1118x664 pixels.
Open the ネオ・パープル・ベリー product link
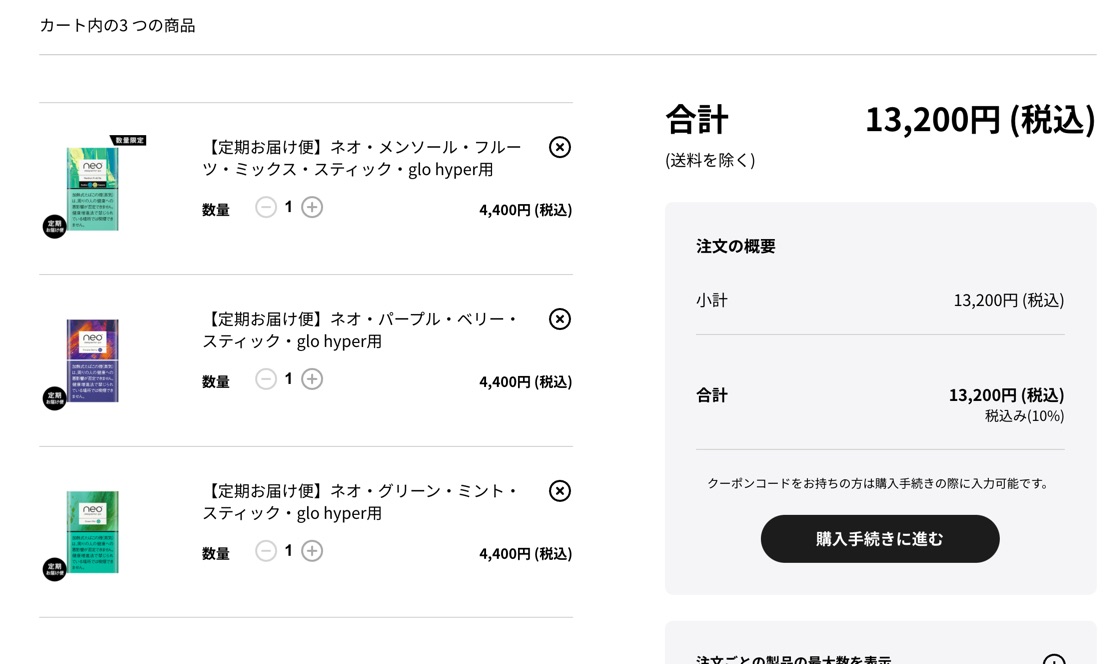(x=360, y=330)
